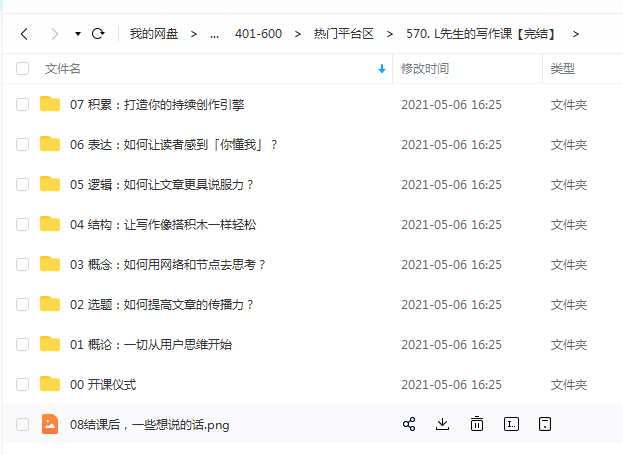Click the image file icon of 08结课后
This screenshot has height=455, width=623.
[50, 424]
